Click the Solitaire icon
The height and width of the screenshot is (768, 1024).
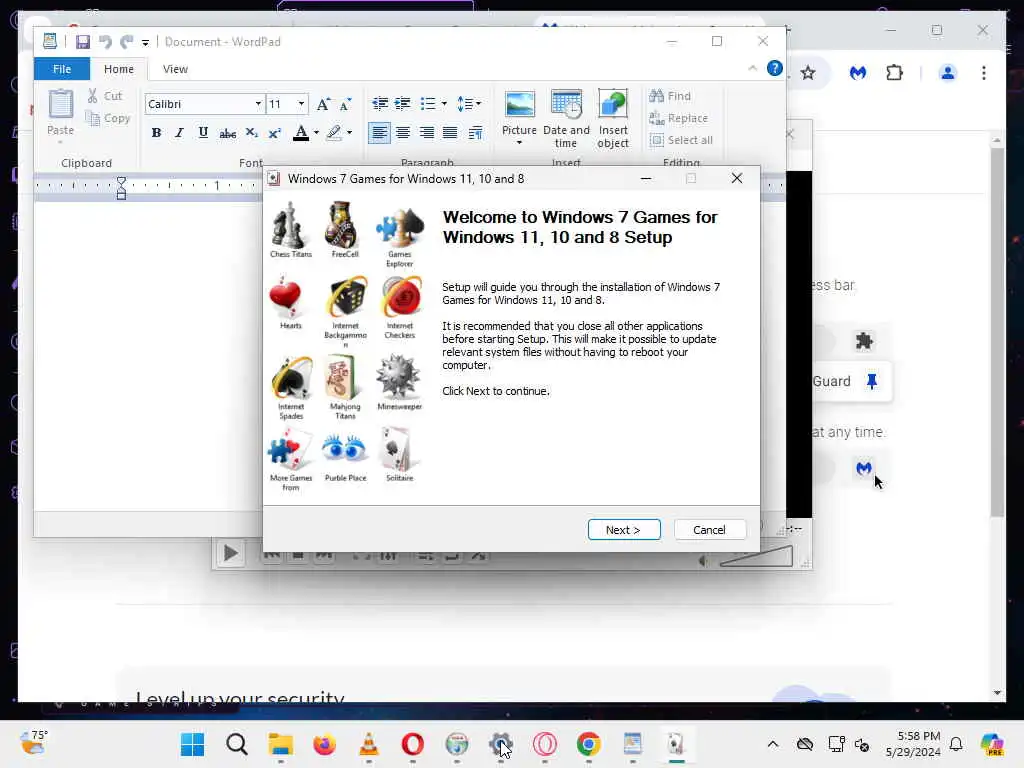399,455
